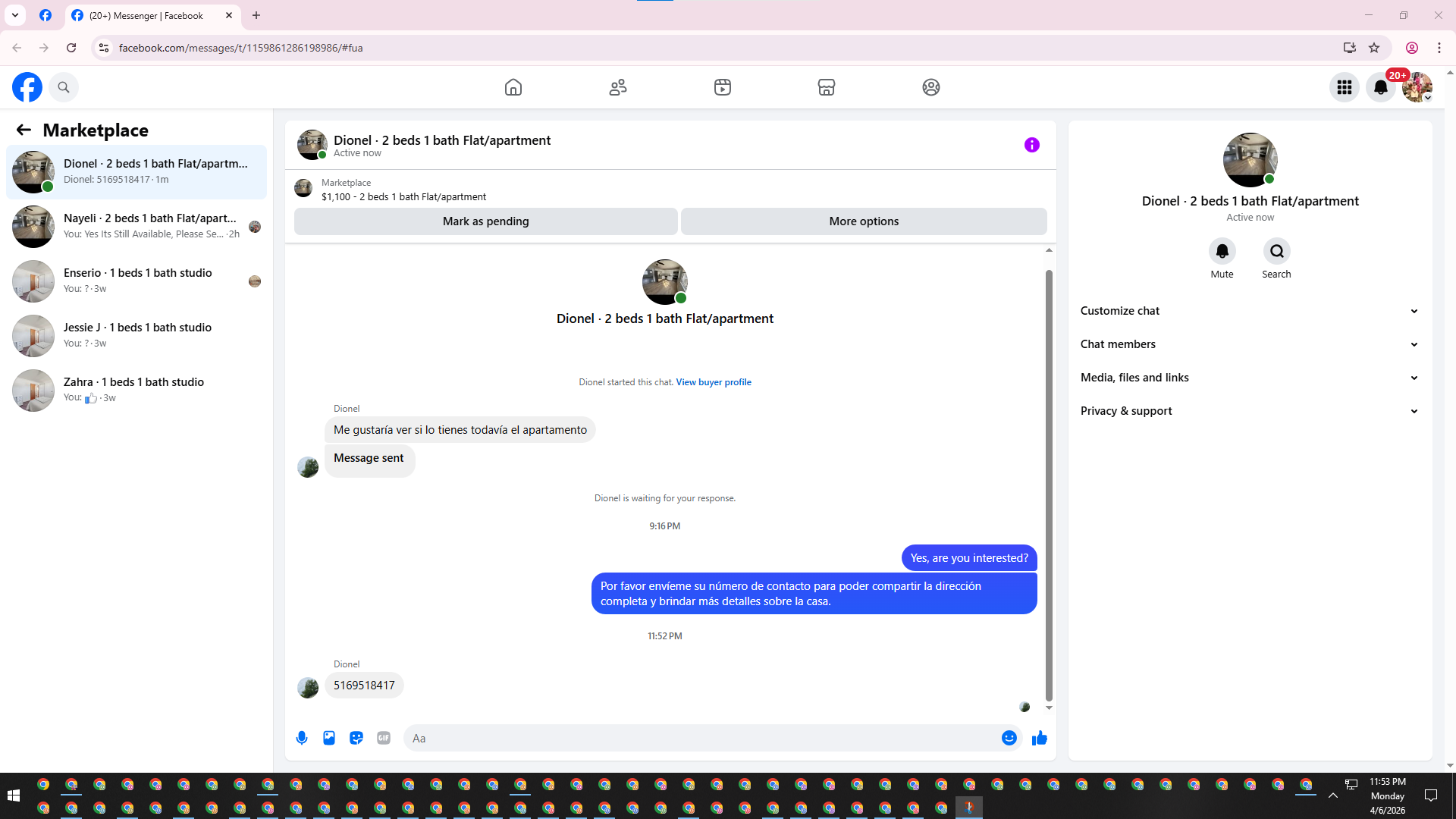Open the Friends icon in top navigation
This screenshot has width=1456, height=819.
pyautogui.click(x=618, y=87)
